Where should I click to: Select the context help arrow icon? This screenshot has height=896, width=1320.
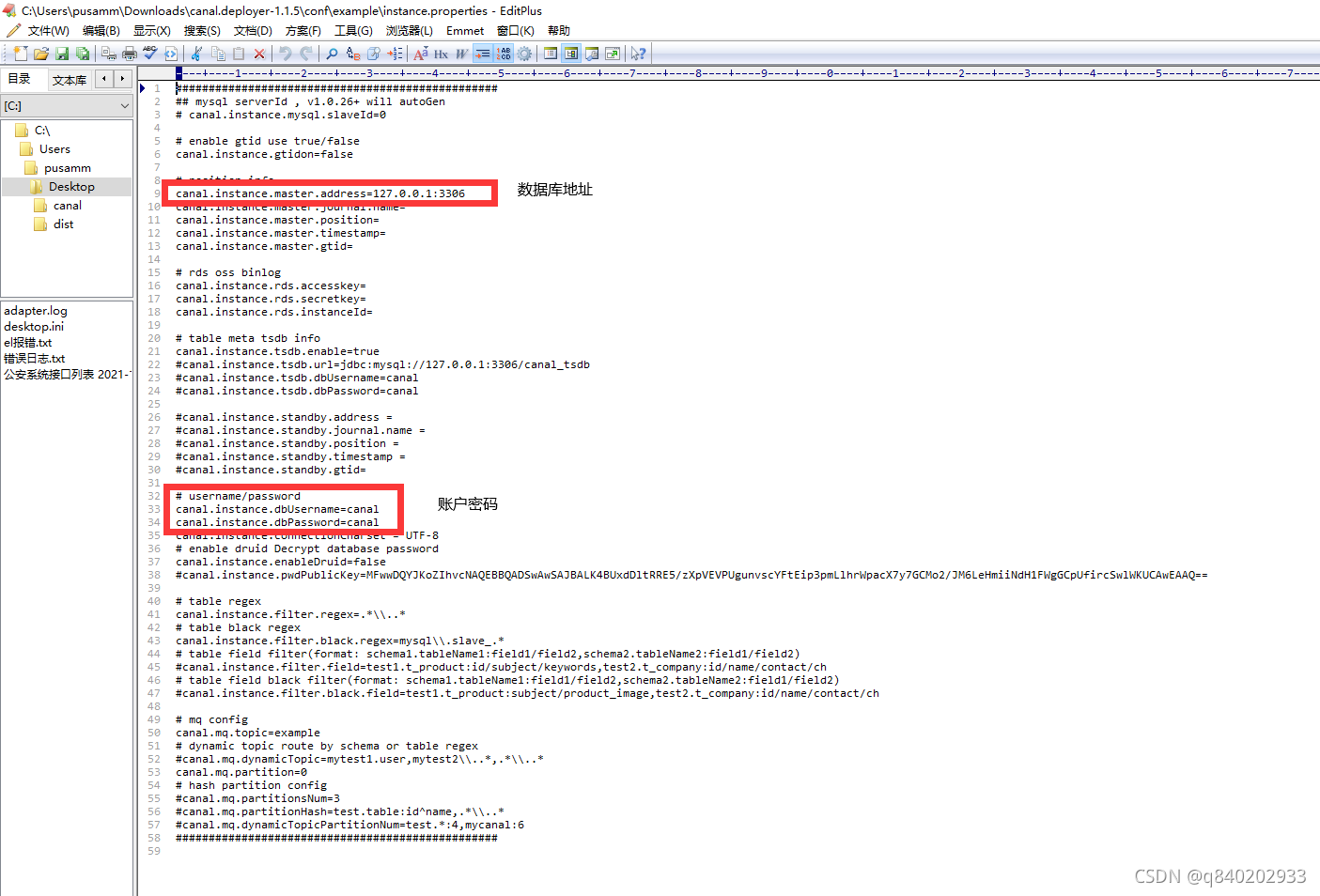638,54
